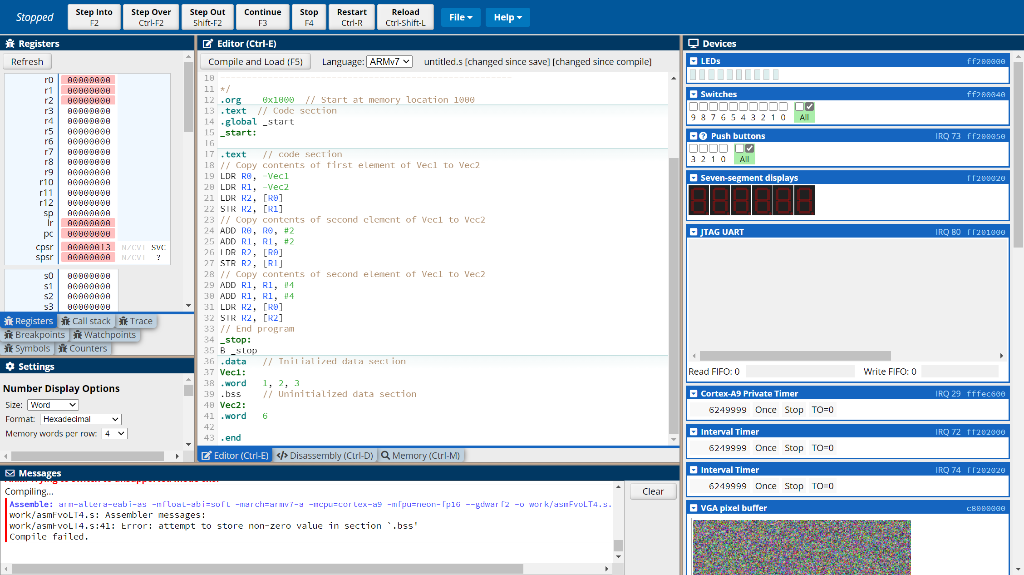Click the Messages envelope icon
The height and width of the screenshot is (575, 1024).
pos(10,473)
